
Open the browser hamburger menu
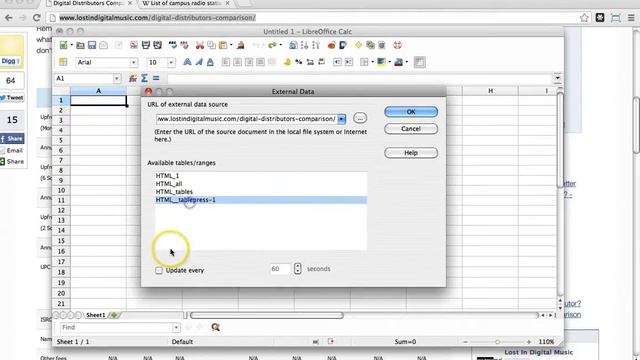(x=631, y=18)
